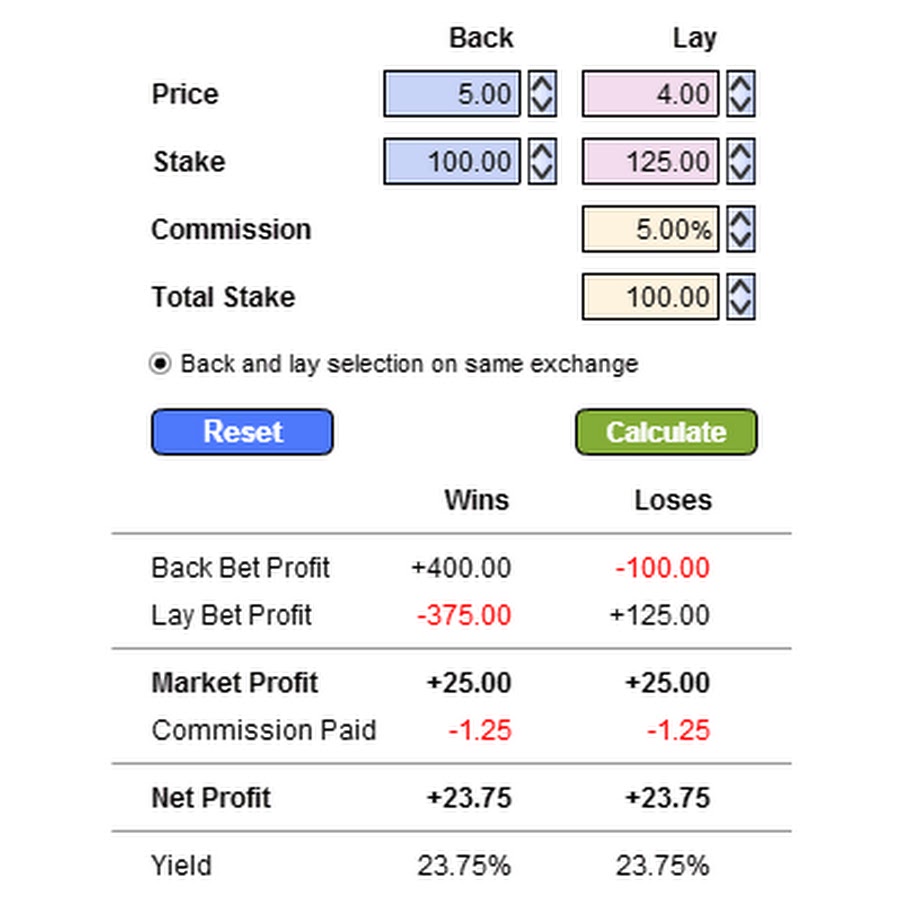This screenshot has width=900, height=900.
Task: Raise the Commission percentage with up arrow
Action: click(740, 220)
